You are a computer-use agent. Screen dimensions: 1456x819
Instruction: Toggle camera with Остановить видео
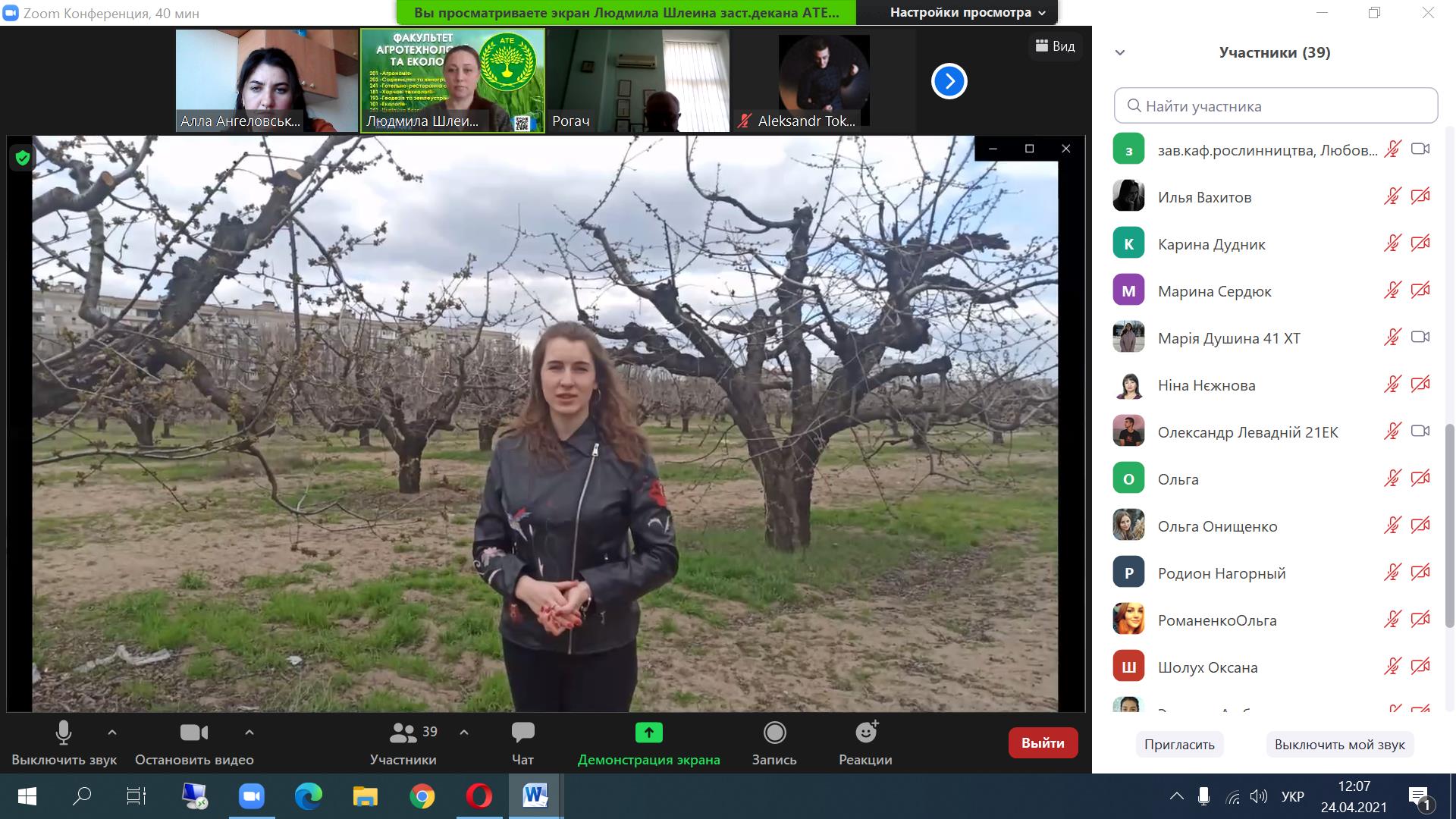(194, 733)
